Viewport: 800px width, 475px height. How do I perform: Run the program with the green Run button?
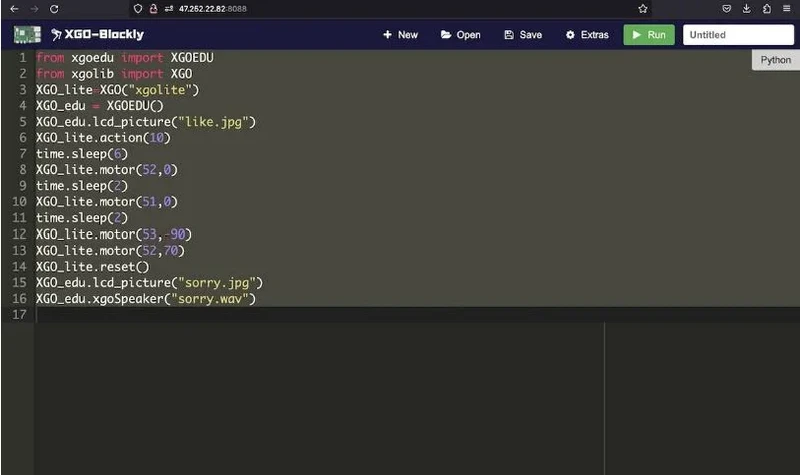tap(648, 35)
